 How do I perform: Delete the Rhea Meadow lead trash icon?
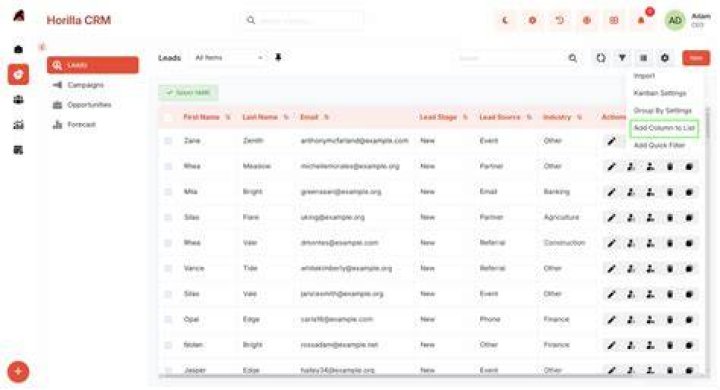click(670, 167)
